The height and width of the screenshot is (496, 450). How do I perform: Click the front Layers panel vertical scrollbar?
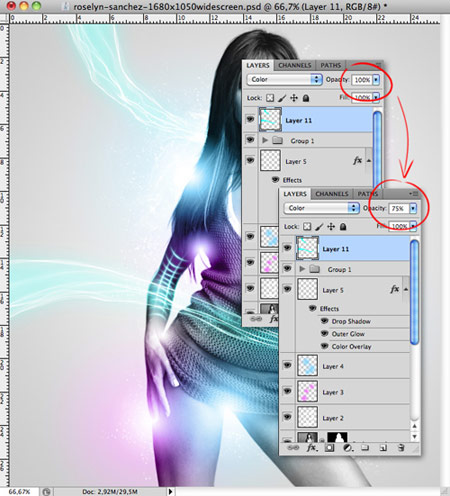point(414,292)
